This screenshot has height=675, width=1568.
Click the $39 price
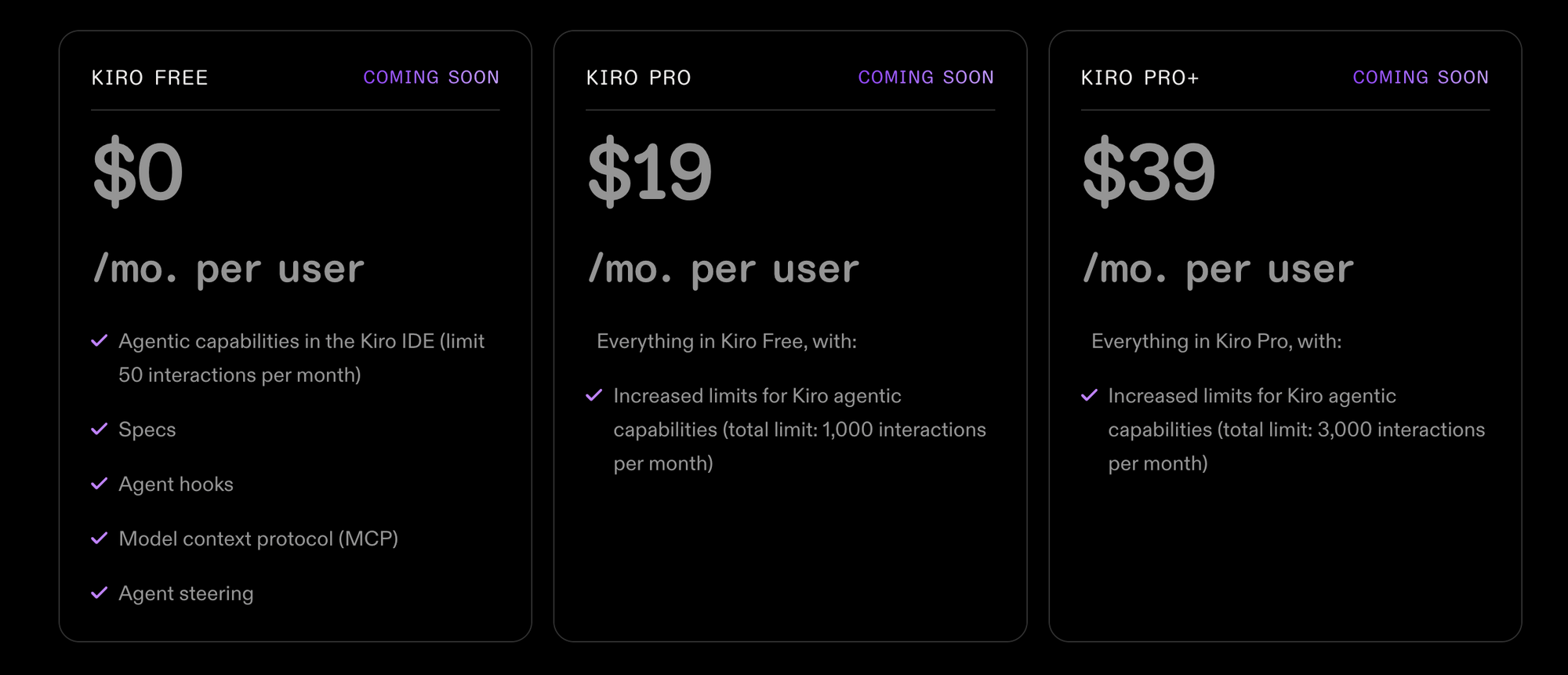(x=1149, y=172)
